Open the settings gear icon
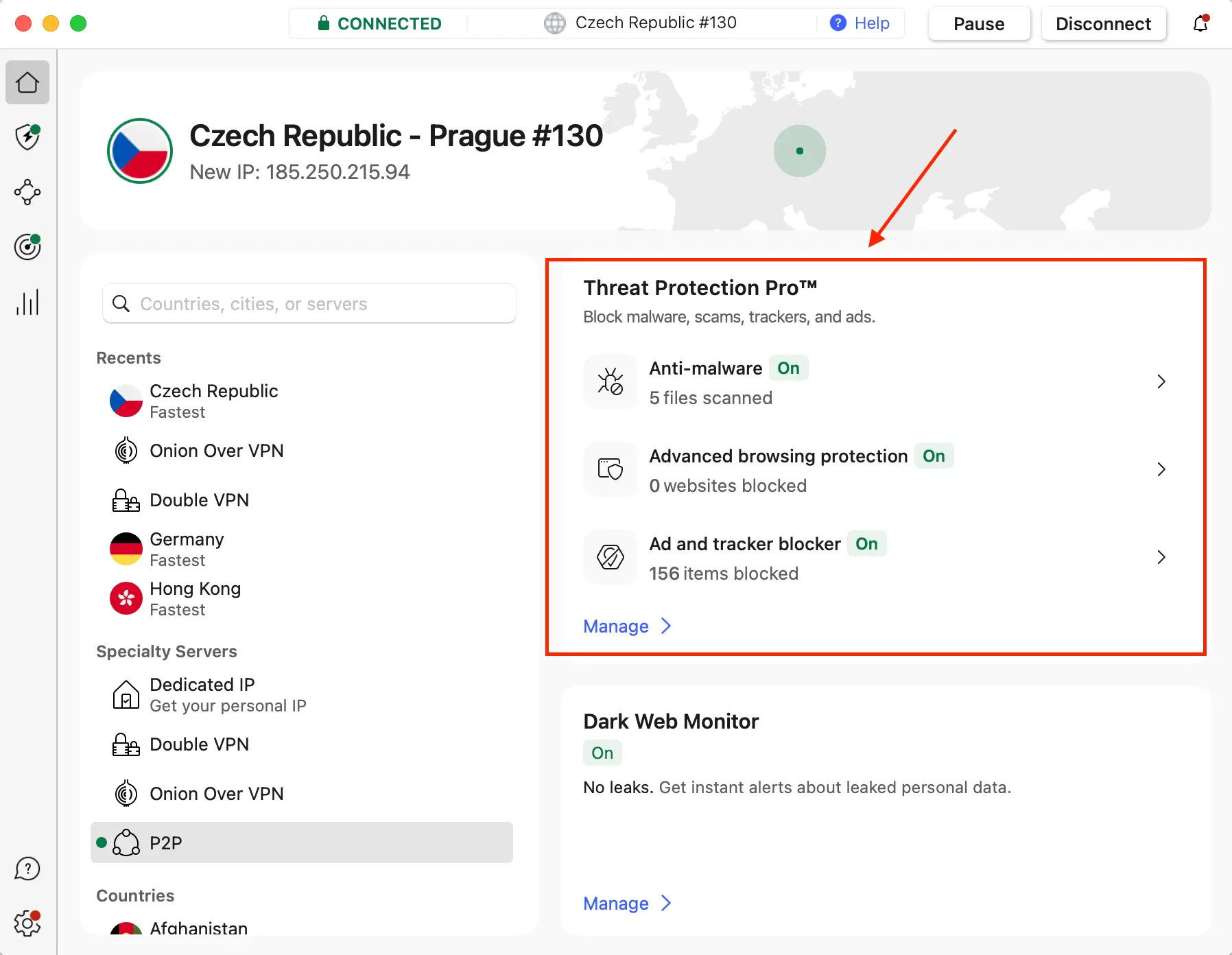1232x955 pixels. (27, 923)
